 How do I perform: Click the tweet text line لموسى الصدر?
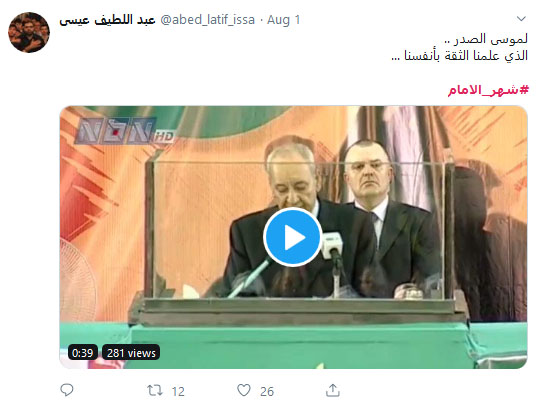(x=486, y=39)
